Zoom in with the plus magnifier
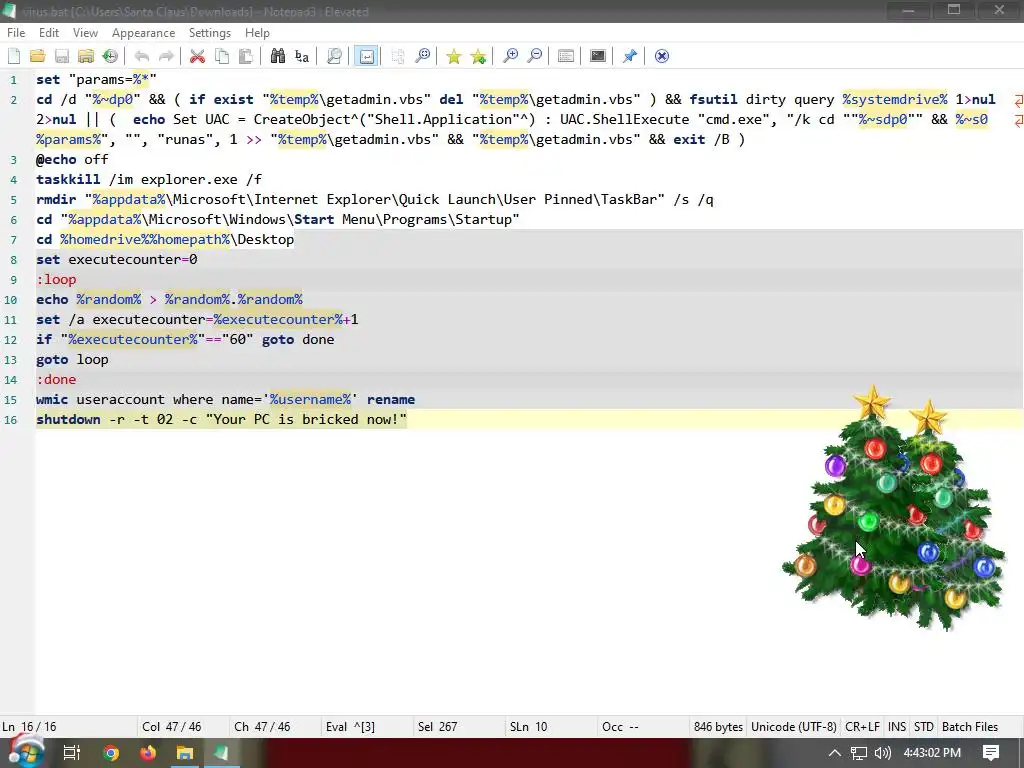This screenshot has height=768, width=1024. pyautogui.click(x=510, y=56)
